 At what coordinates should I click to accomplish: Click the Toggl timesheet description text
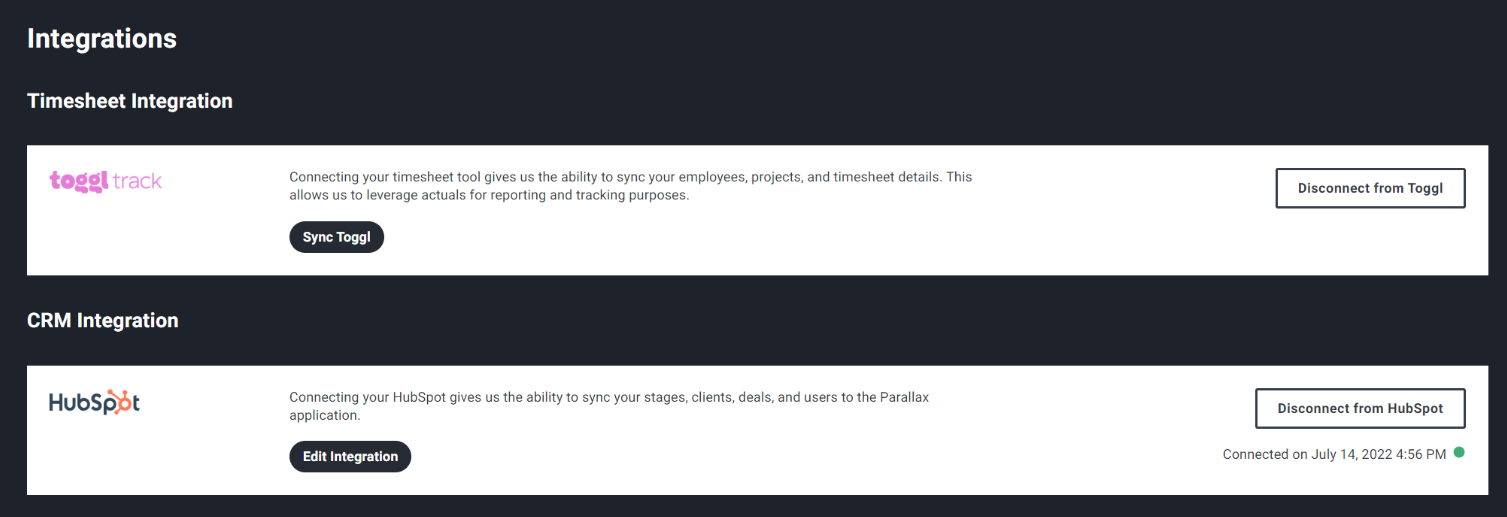tap(630, 186)
